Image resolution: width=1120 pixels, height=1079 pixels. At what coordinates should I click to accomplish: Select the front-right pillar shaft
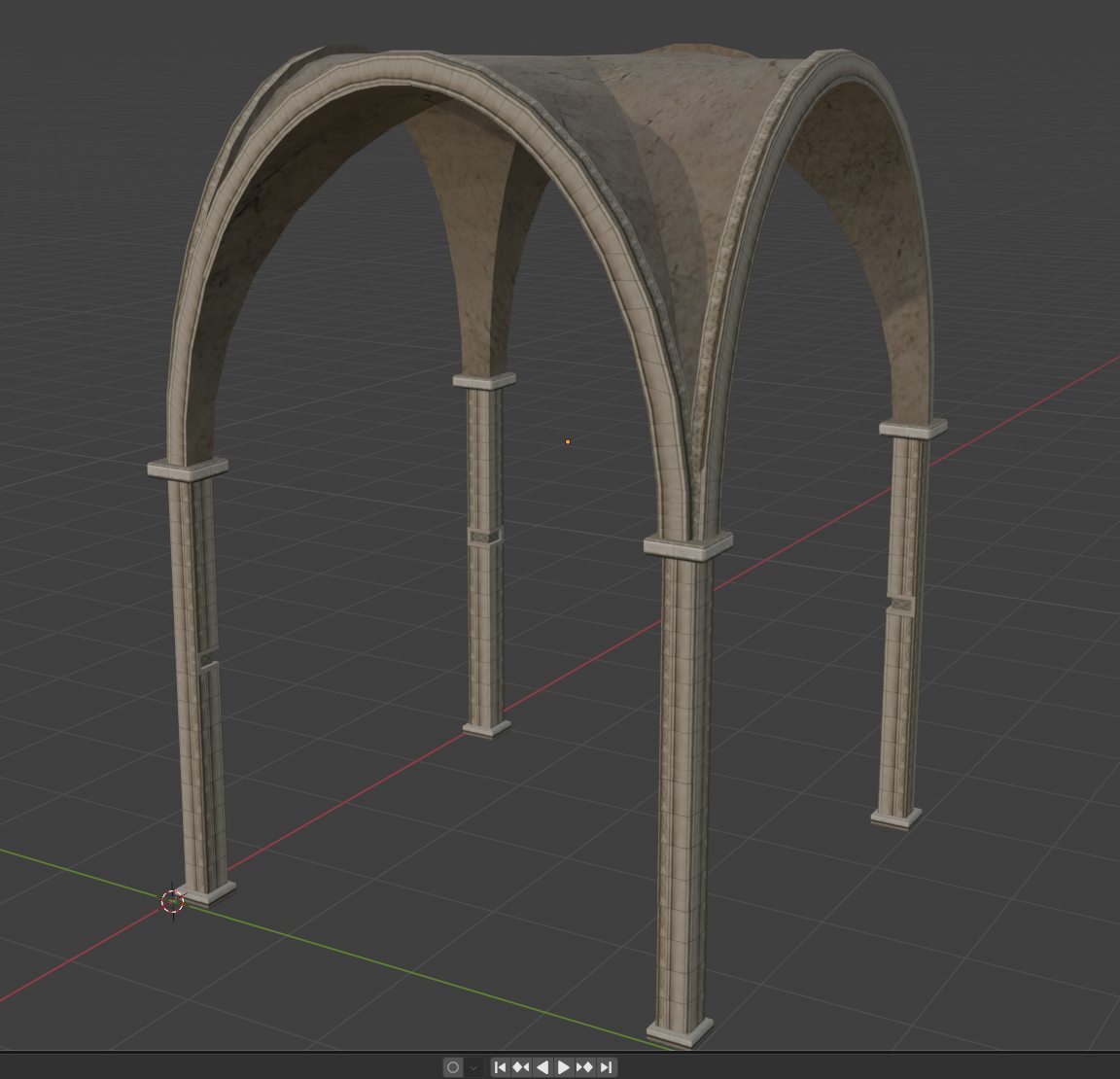click(x=685, y=778)
